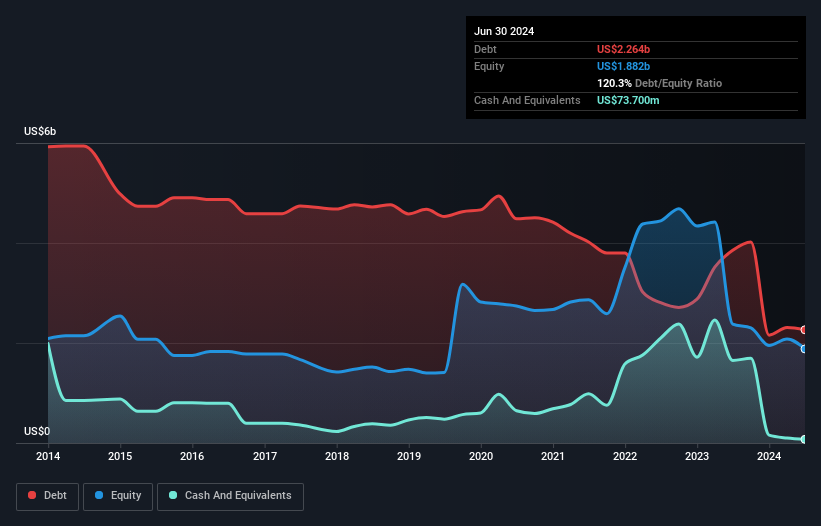Click the 2015 x-axis label
Viewport: 821px width, 526px height.
[120, 456]
